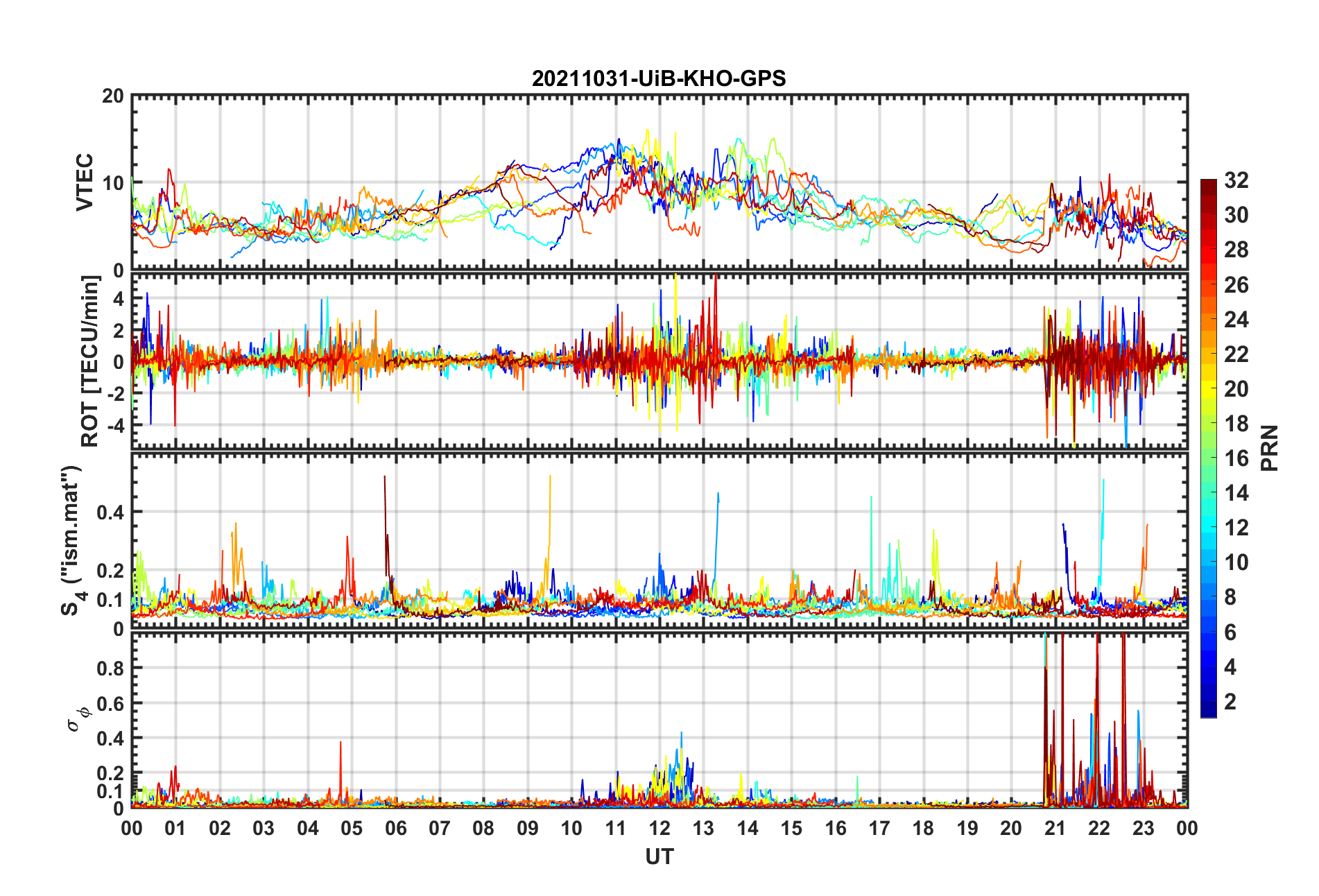The image size is (1319, 896).
Task: Click PRN colorbar tick label "6"
Action: tap(1230, 632)
